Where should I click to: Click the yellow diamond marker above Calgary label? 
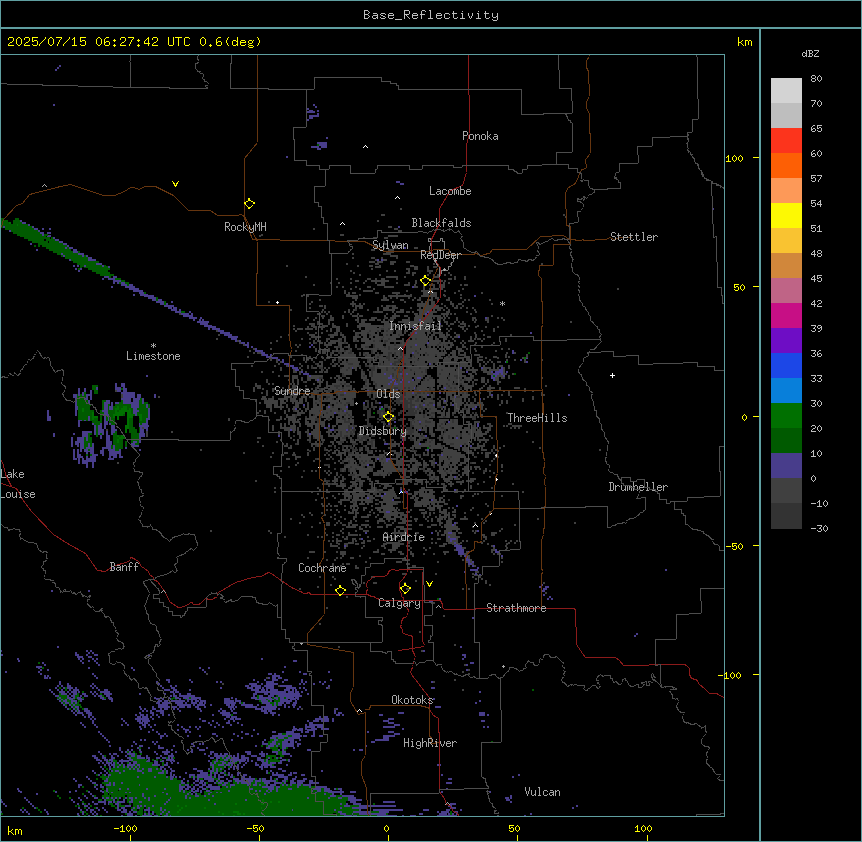405,589
